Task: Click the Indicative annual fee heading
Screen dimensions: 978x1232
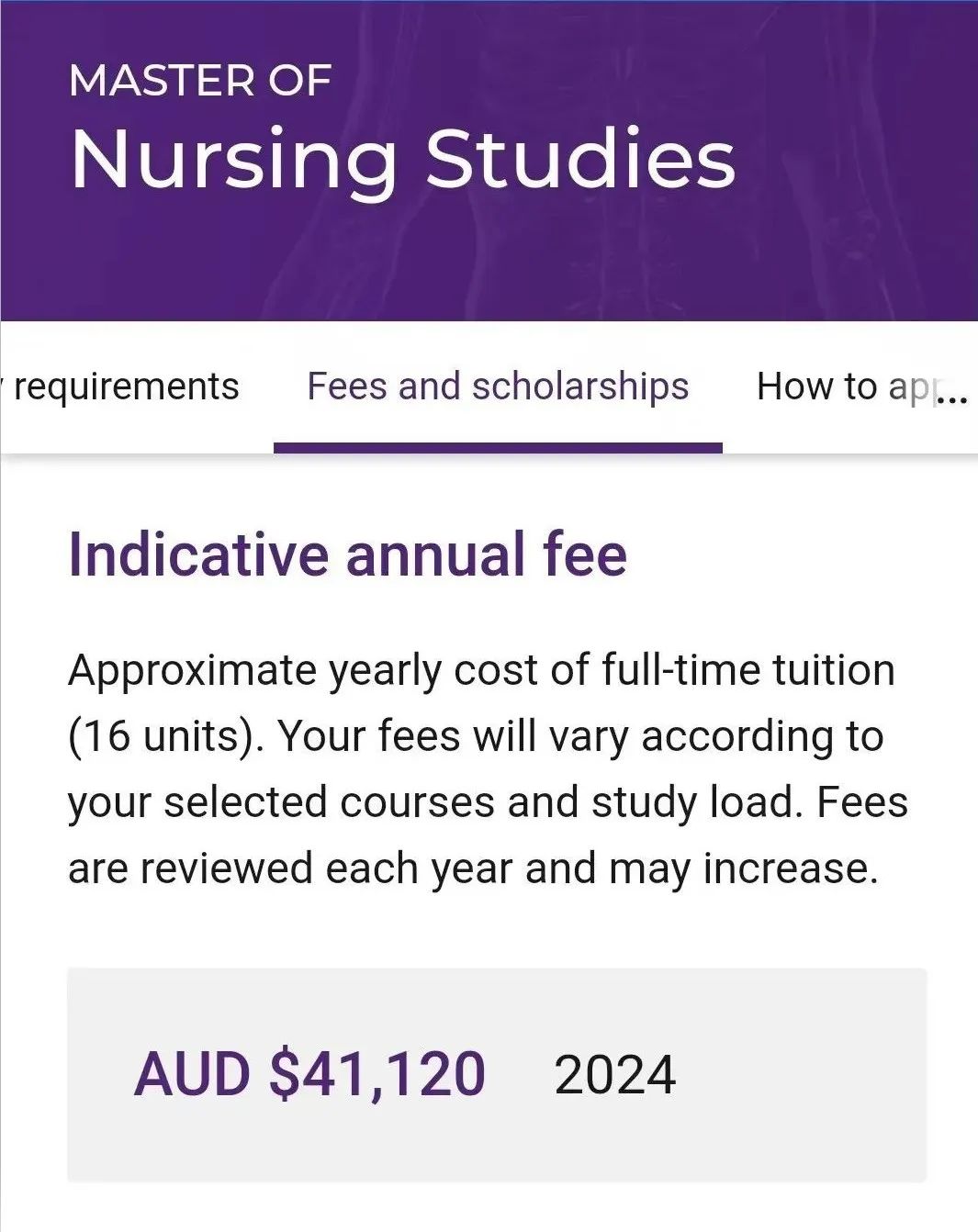Action: point(347,554)
